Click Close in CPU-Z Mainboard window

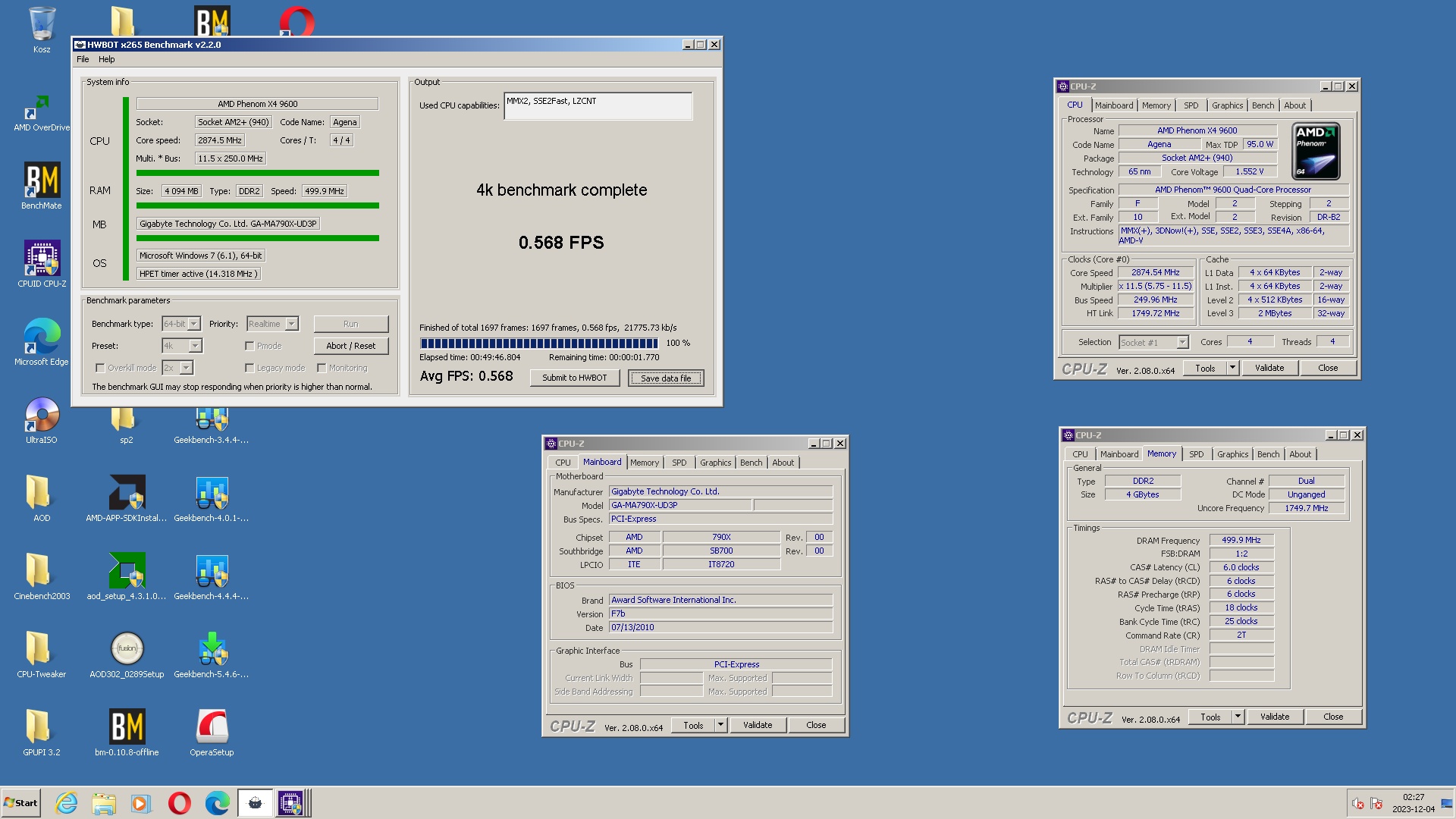816,725
